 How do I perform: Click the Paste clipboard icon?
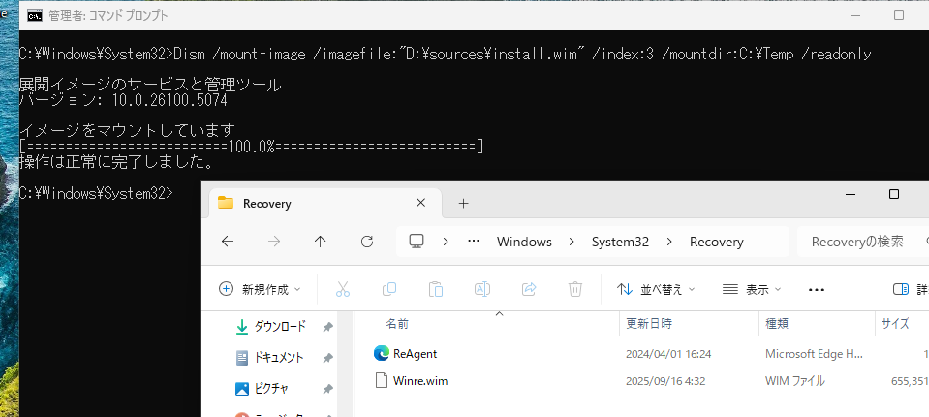click(x=436, y=289)
